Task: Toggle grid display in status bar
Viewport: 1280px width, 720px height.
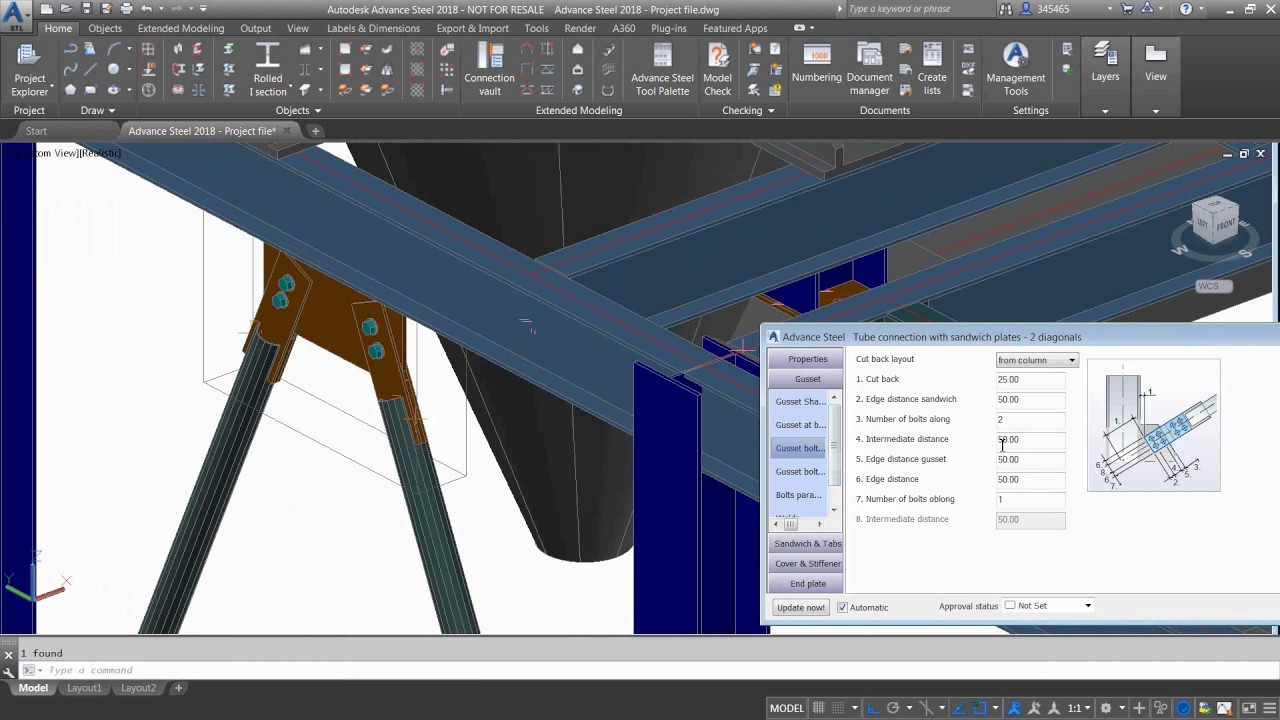Action: pyautogui.click(x=819, y=708)
